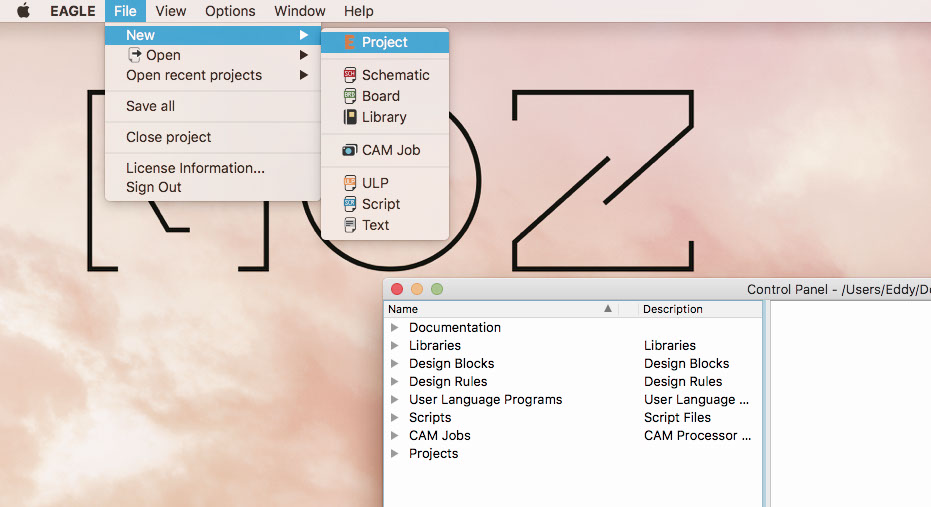
Task: Choose Save all in File menu
Action: click(x=213, y=106)
